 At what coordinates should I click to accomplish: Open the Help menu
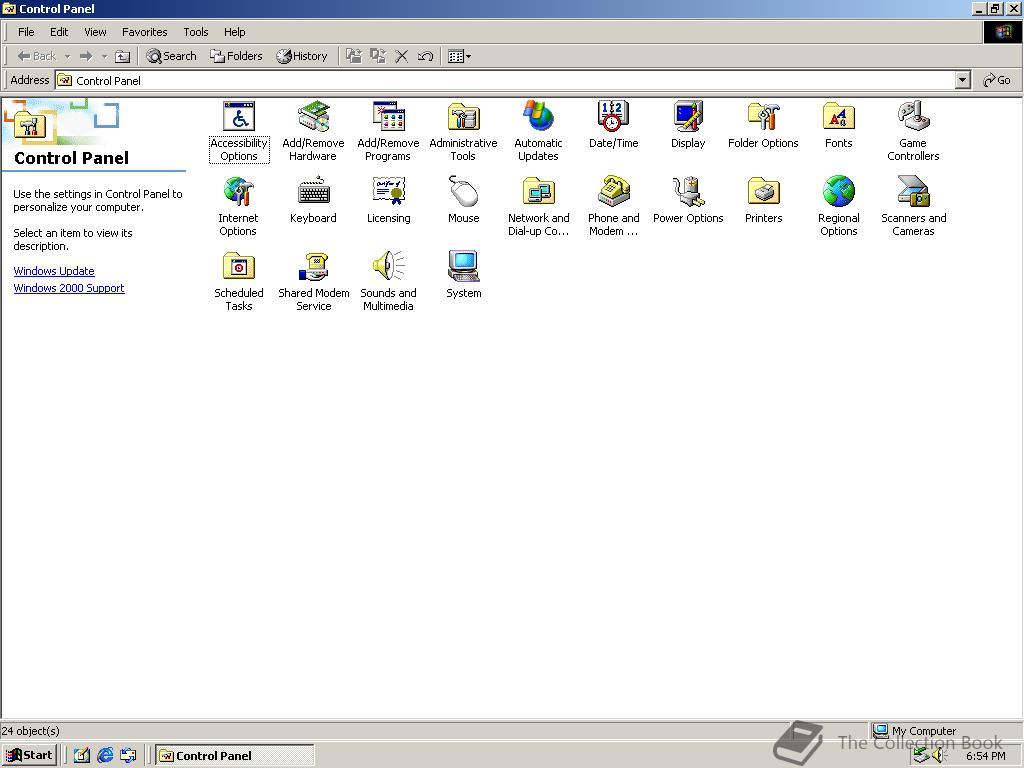[234, 32]
